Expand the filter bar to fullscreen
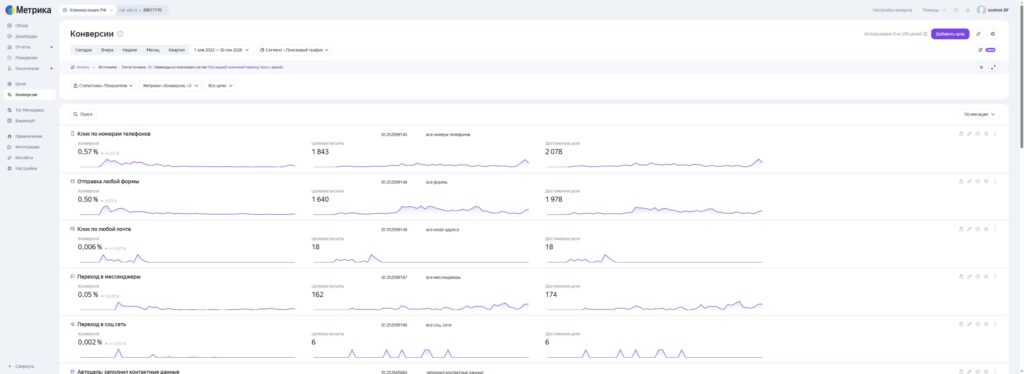This screenshot has width=1024, height=374. tap(993, 67)
